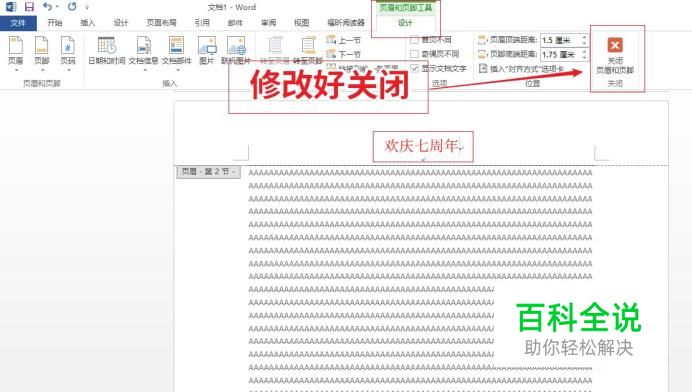Image resolution: width=692 pixels, height=392 pixels.
Task: Click 插入"对齐方式"选项卡 button
Action: (522, 68)
